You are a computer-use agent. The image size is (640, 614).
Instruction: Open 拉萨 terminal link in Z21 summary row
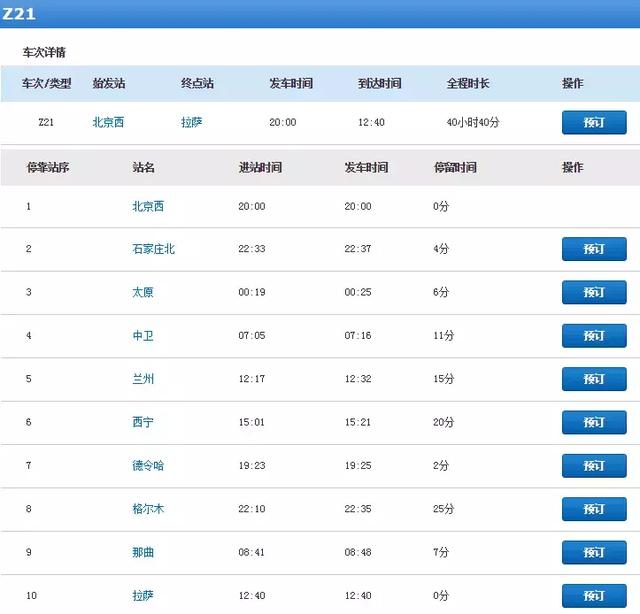click(192, 122)
